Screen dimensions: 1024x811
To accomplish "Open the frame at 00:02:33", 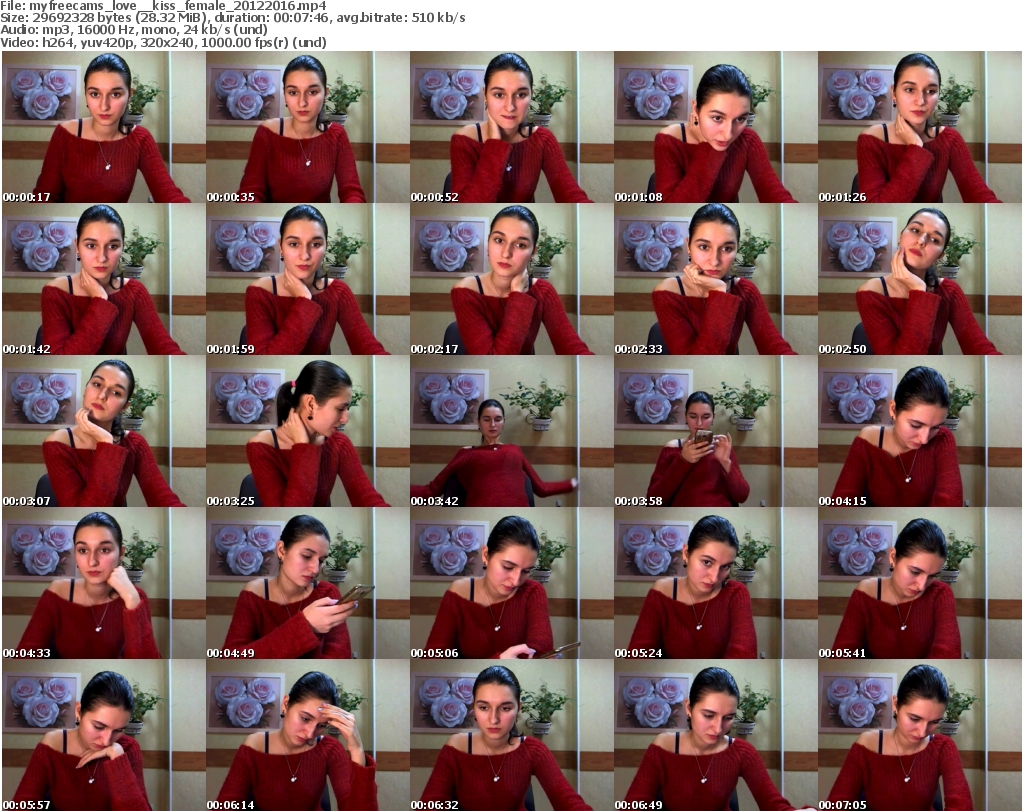I will (x=715, y=279).
